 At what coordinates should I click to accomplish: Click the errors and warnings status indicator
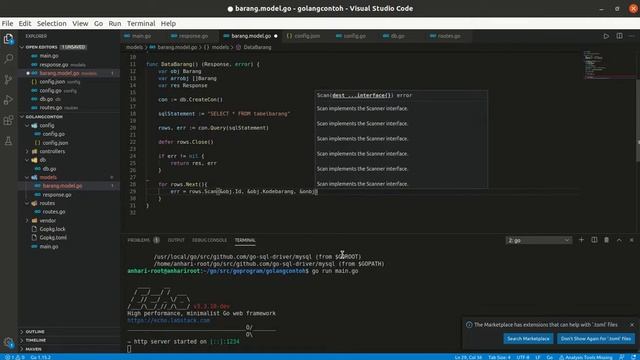(14, 357)
